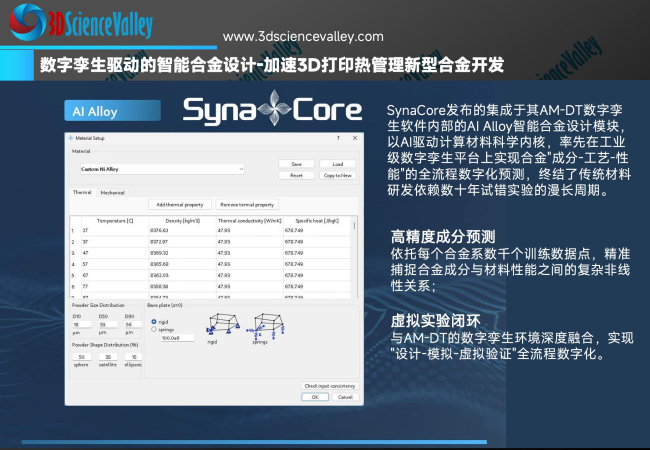Click the 虚拟实验闭环 heading
This screenshot has height=450, width=650.
(x=435, y=321)
